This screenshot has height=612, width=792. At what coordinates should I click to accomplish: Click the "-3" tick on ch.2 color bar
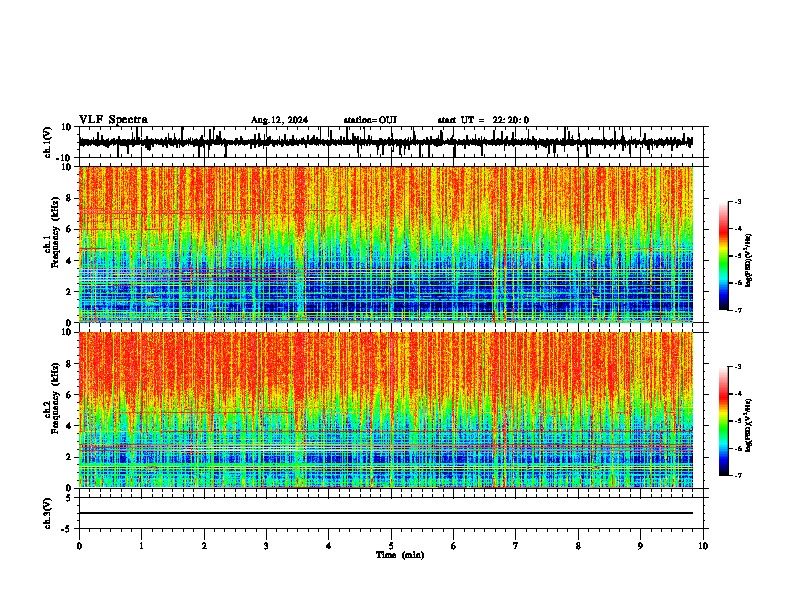click(737, 367)
